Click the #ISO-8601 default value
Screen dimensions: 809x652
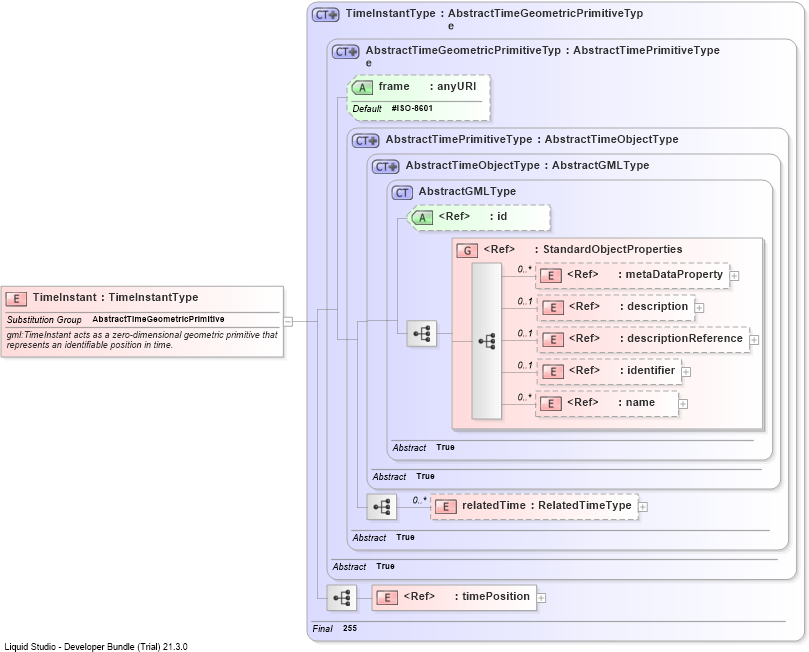click(x=412, y=108)
